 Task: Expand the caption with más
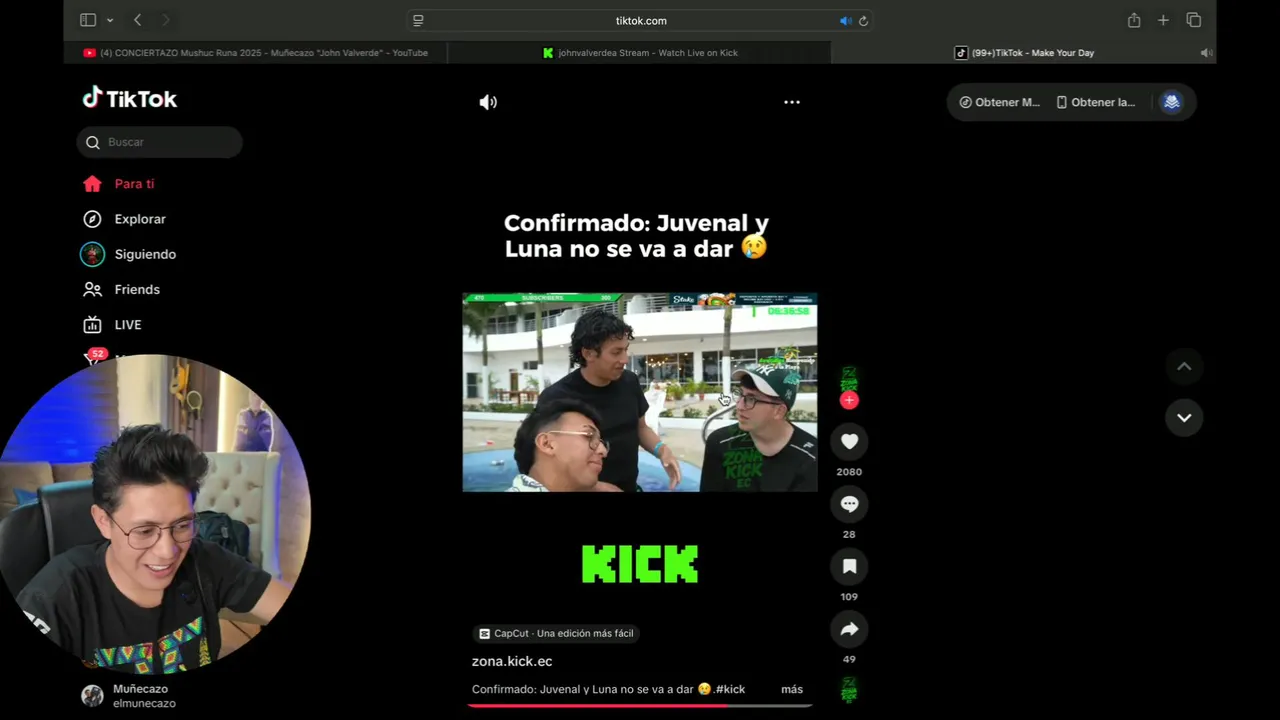click(792, 689)
